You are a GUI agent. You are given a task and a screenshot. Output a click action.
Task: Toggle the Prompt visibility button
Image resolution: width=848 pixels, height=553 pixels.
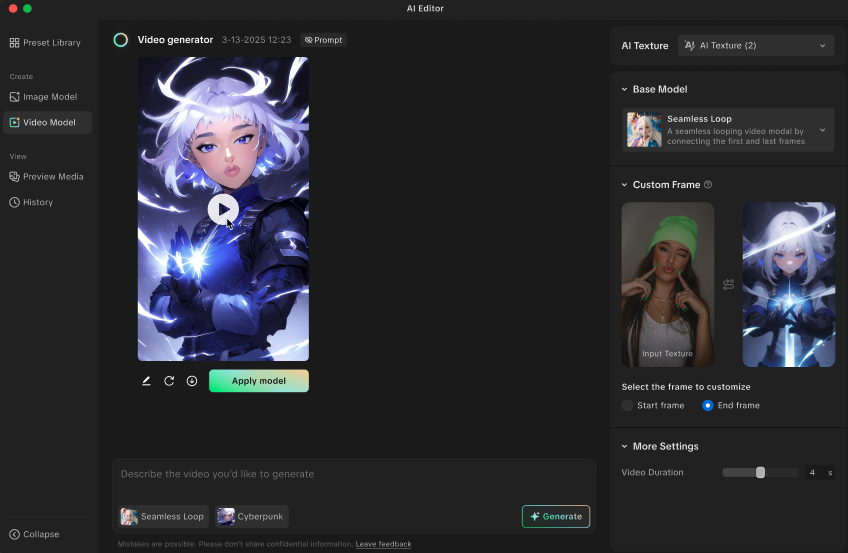click(x=323, y=40)
